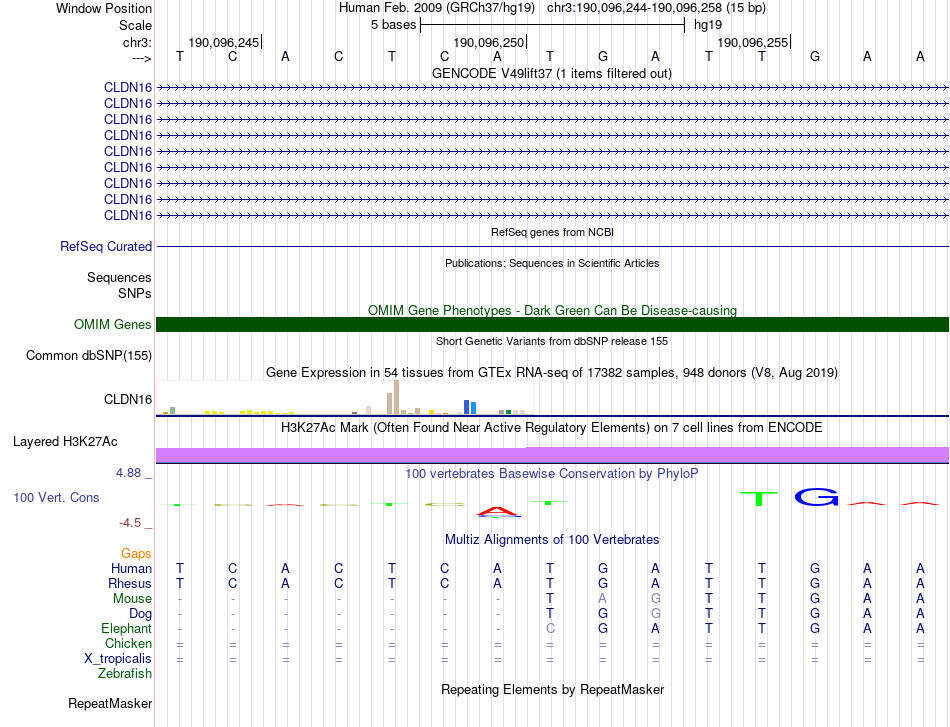Select the Chicken alignment row label
950x727 pixels.
coord(128,643)
